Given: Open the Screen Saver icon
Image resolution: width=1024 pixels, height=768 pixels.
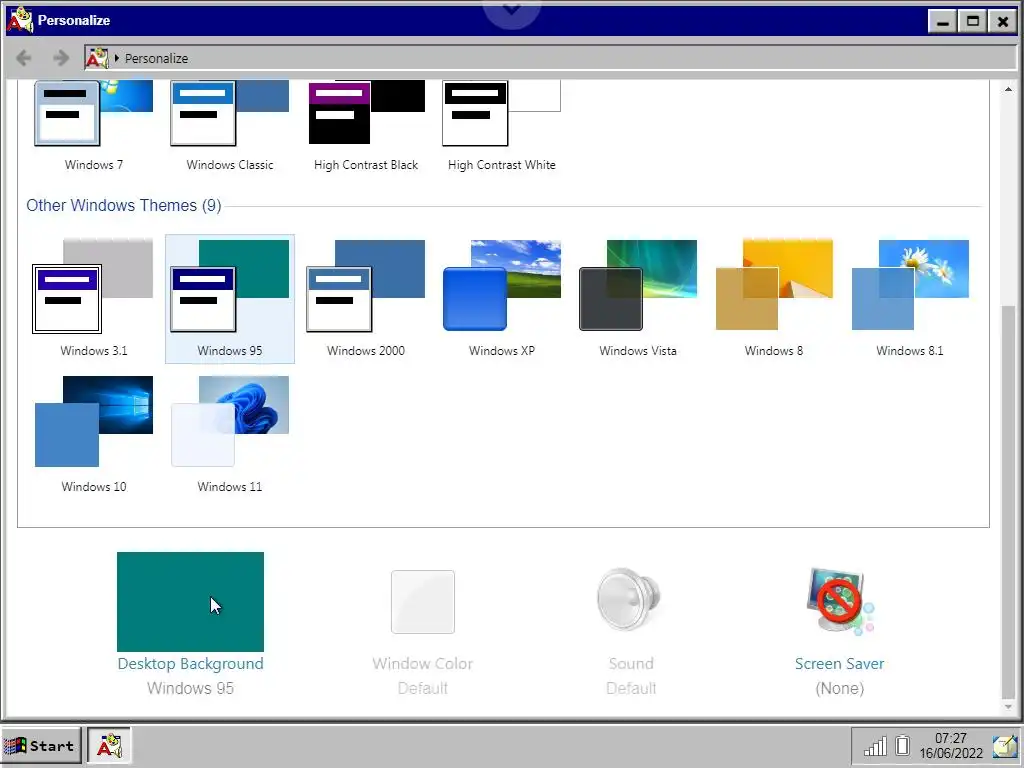Looking at the screenshot, I should (840, 601).
